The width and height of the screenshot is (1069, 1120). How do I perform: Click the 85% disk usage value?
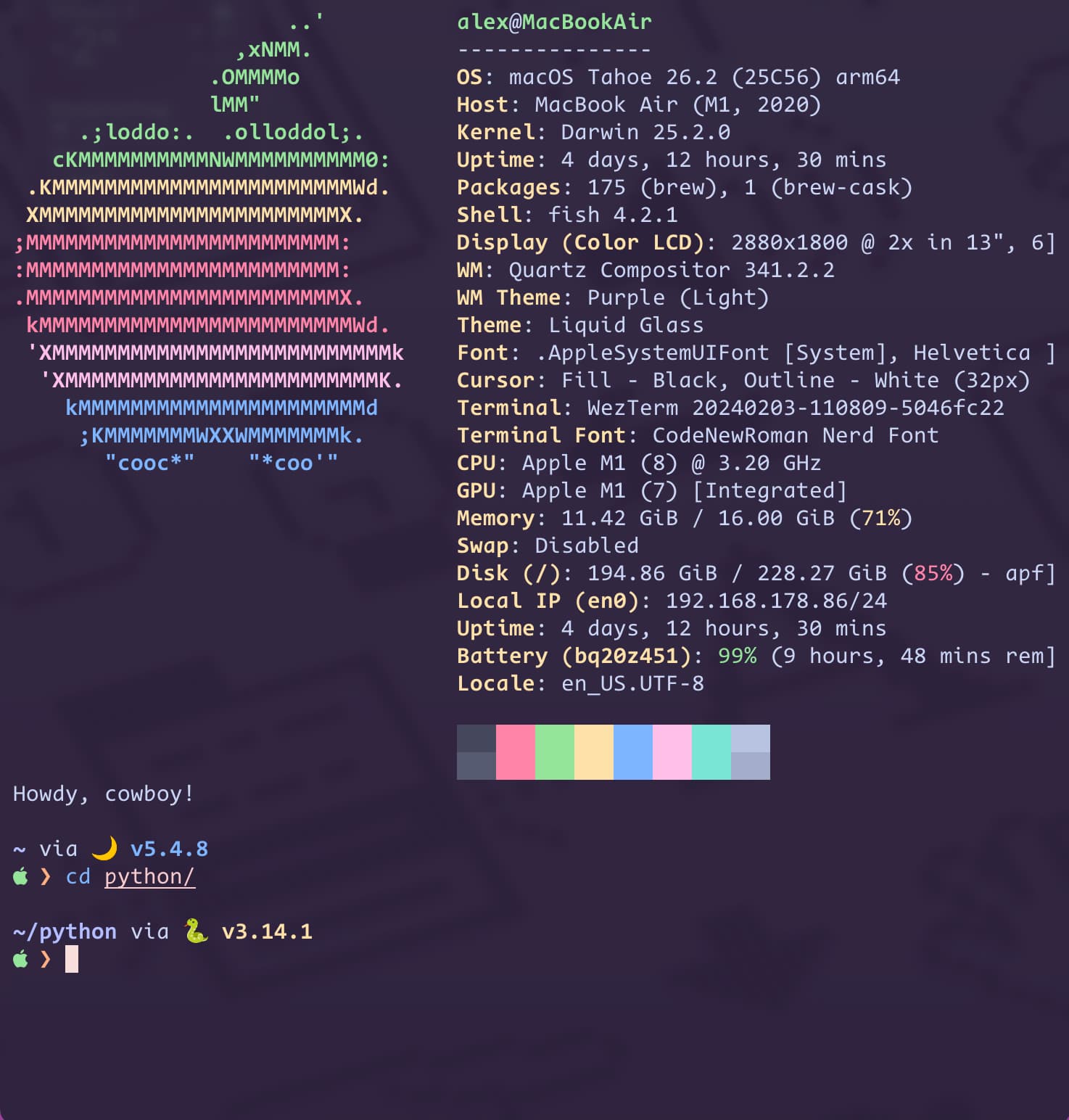coord(933,573)
